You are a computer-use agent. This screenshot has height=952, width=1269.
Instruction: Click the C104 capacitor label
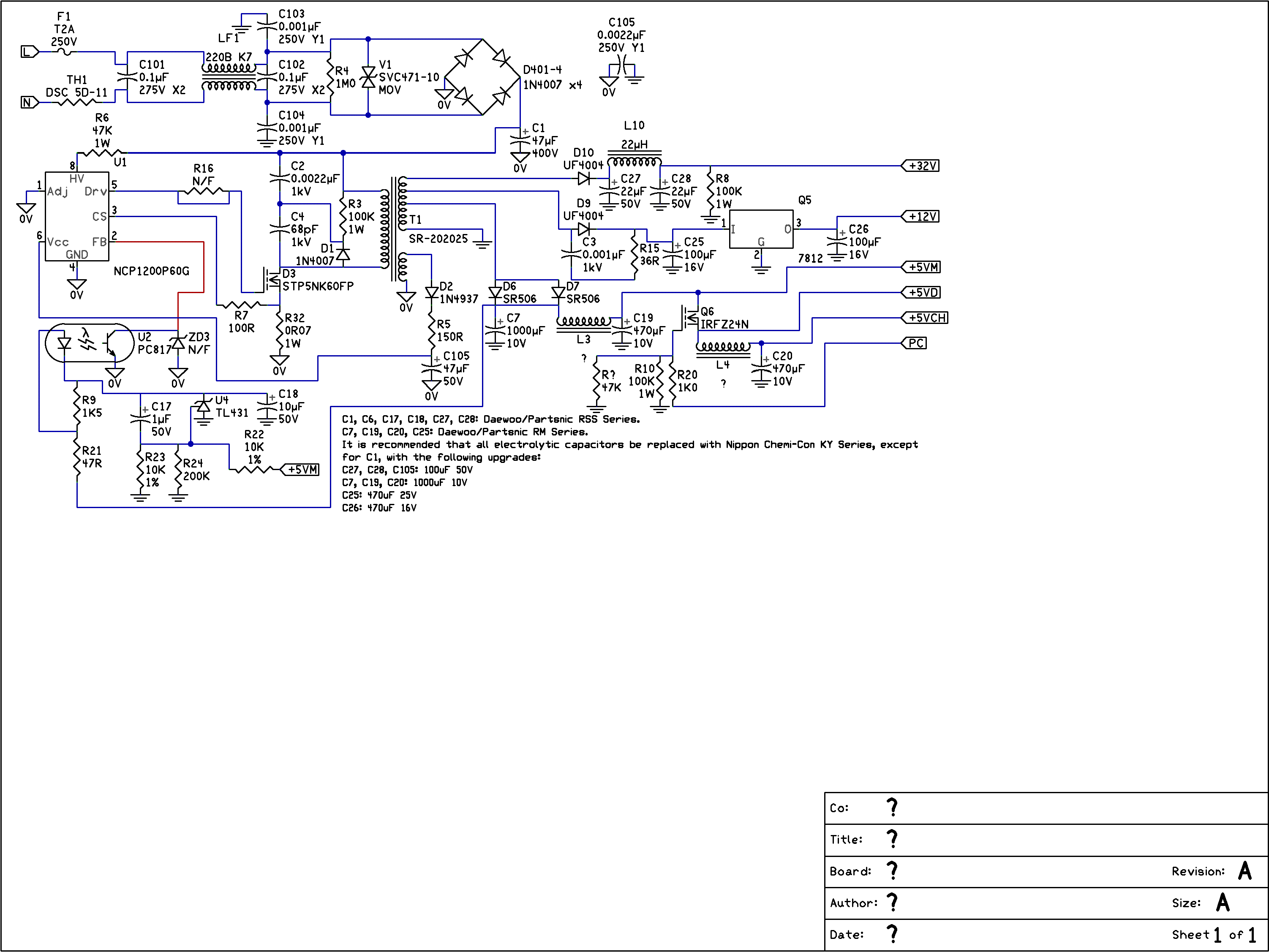pos(301,128)
